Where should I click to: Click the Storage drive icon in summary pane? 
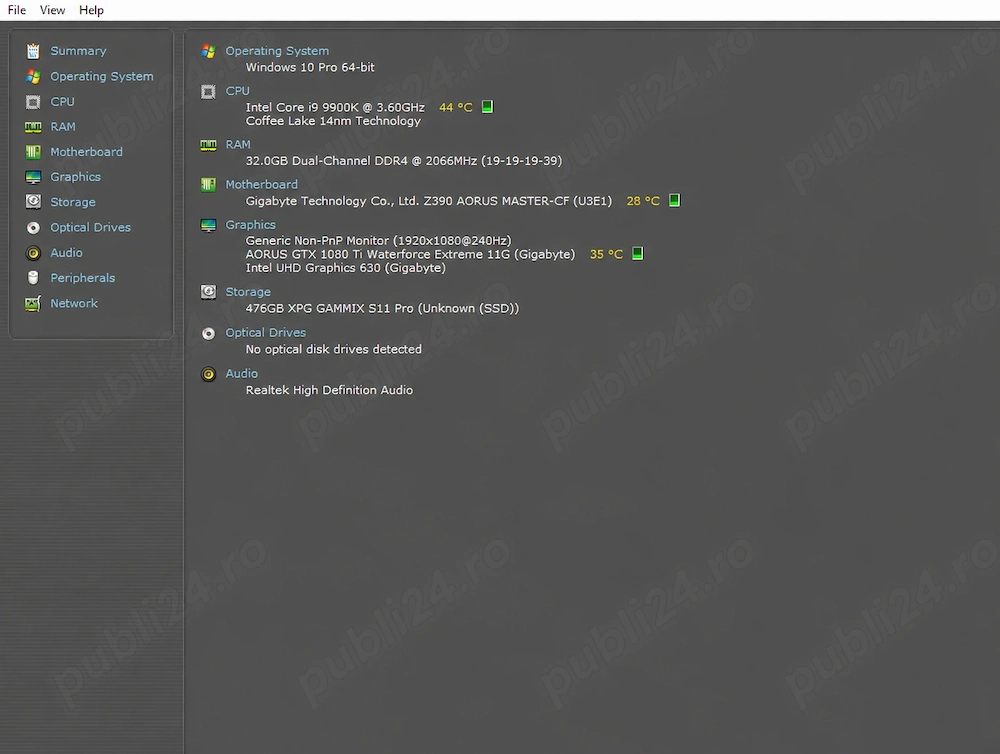(209, 292)
